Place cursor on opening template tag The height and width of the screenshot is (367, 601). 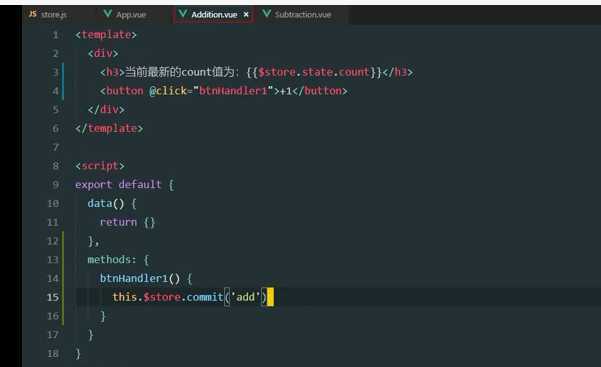pyautogui.click(x=106, y=35)
